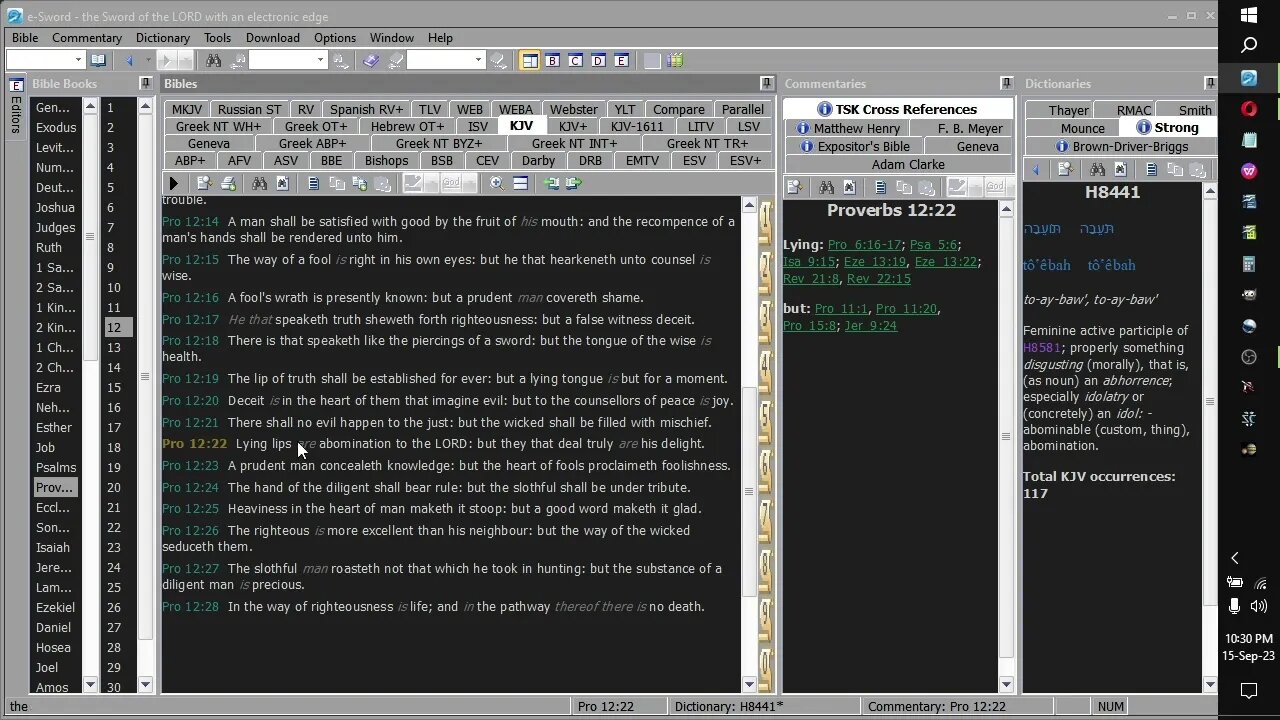Open the Psa 5:6 cross reference link
Viewport: 1280px width, 720px height.
point(934,245)
